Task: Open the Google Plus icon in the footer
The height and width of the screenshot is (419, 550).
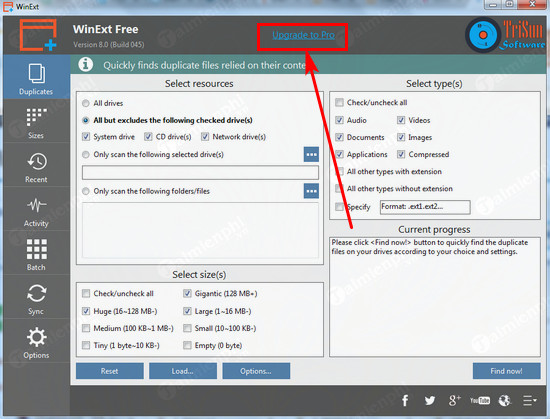Action: (x=454, y=400)
